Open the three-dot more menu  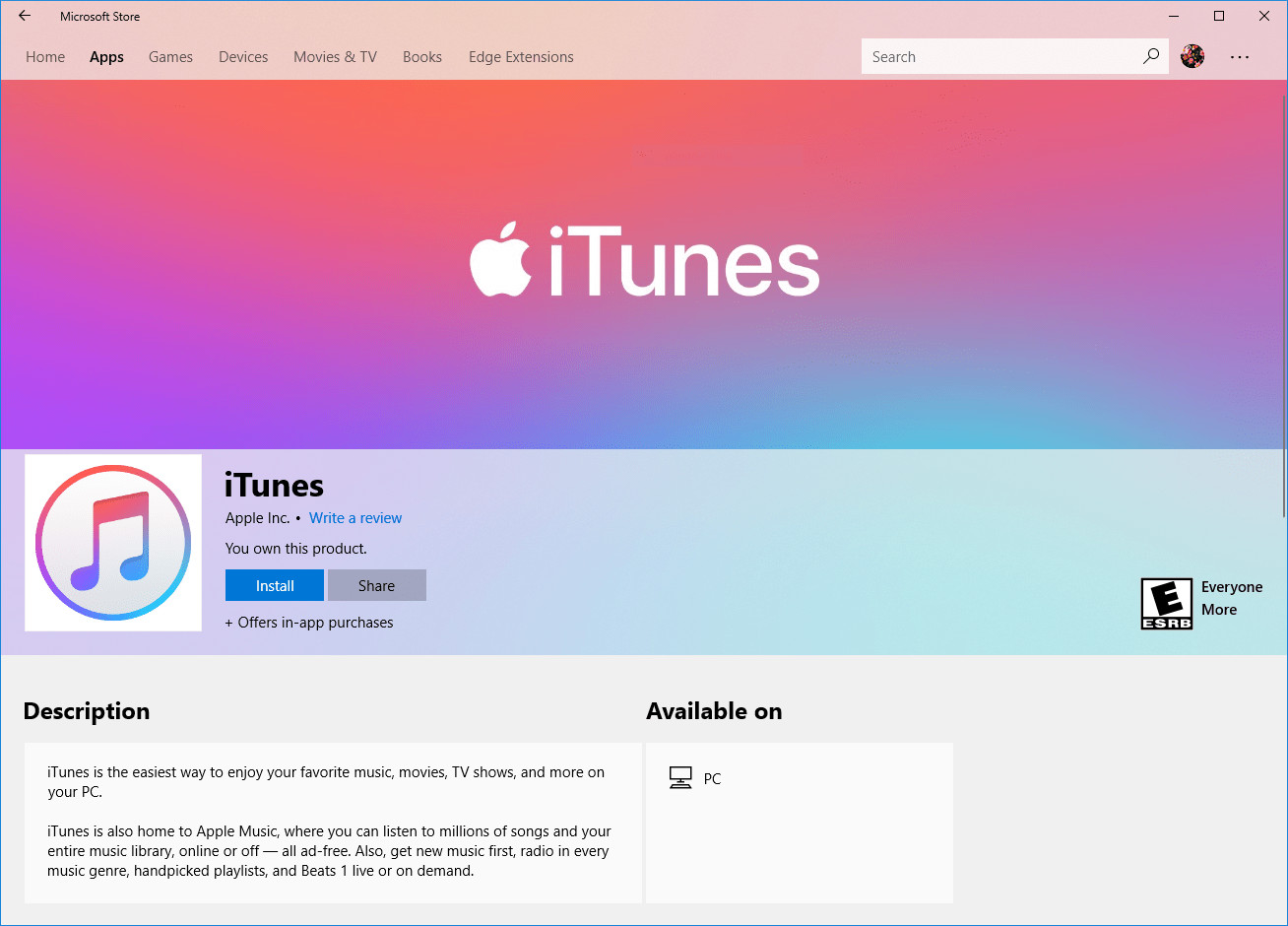pos(1240,57)
